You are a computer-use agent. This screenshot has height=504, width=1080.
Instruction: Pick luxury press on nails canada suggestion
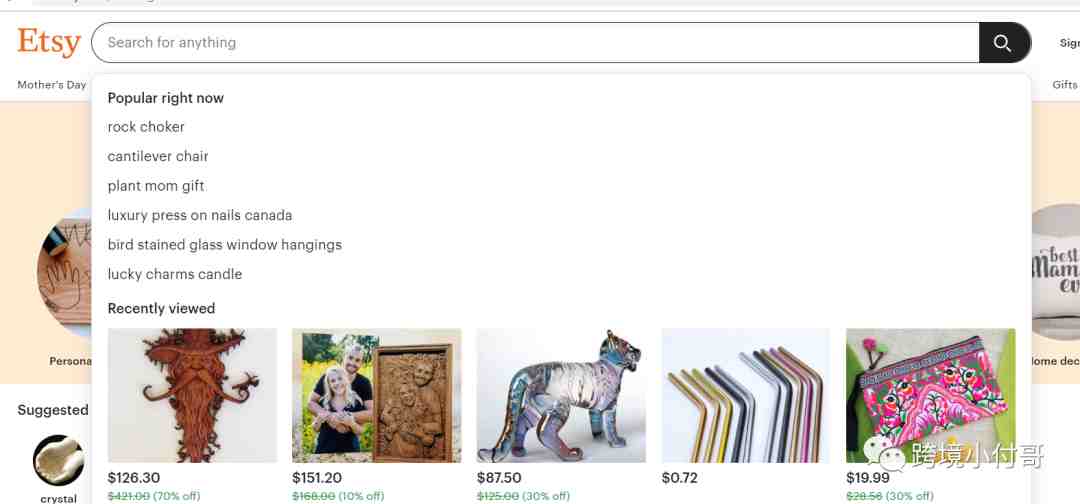[200, 216]
